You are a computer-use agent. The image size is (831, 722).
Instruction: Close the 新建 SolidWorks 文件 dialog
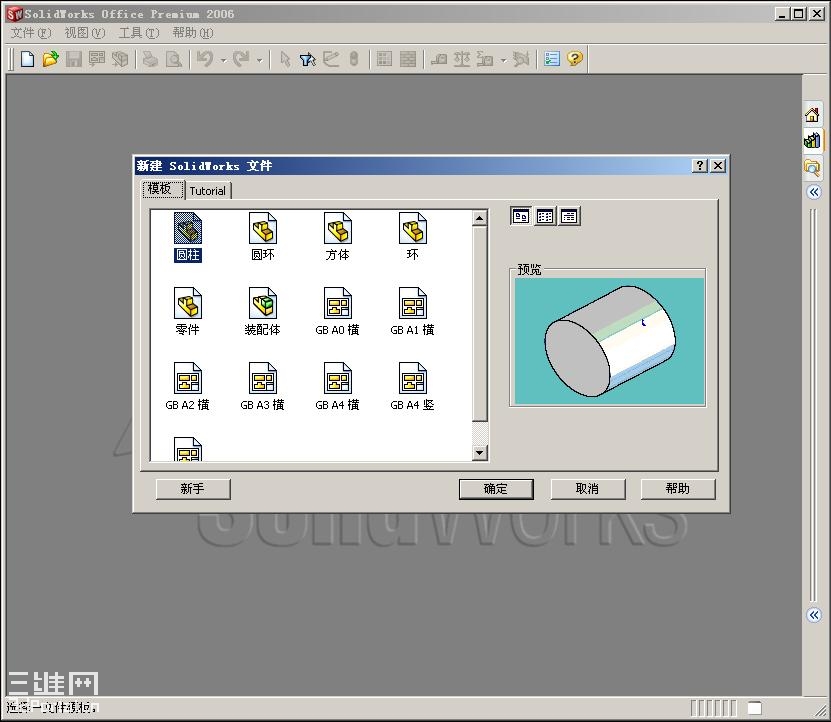click(x=718, y=165)
